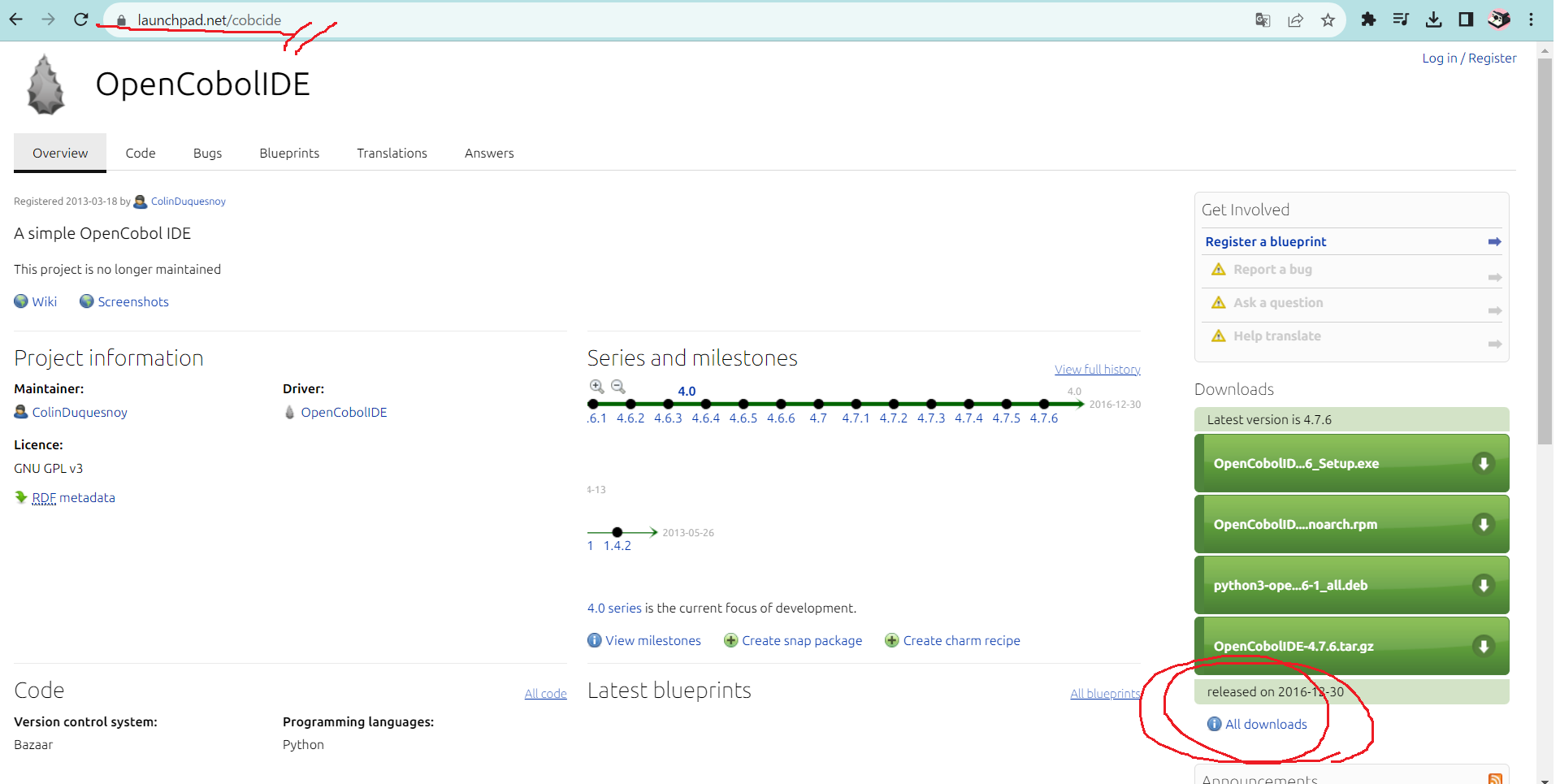
Task: Click the page vertical scrollbar
Action: tap(1545, 252)
